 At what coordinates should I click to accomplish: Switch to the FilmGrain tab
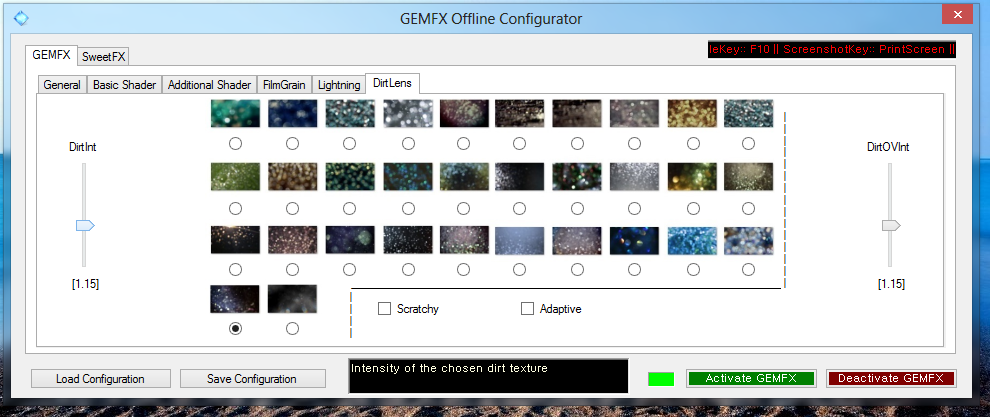(x=284, y=85)
